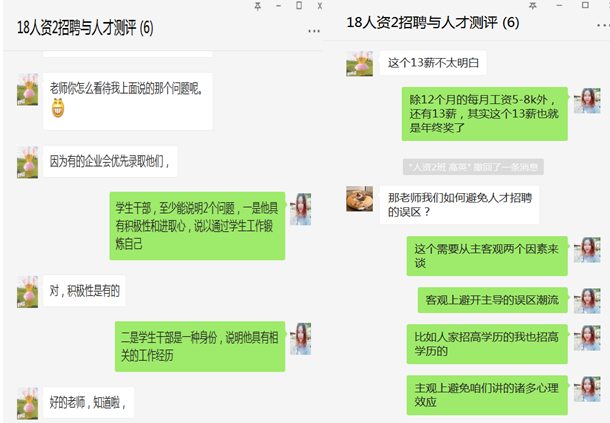Select the '这个13薪不太明白' message bubble

coord(433,63)
